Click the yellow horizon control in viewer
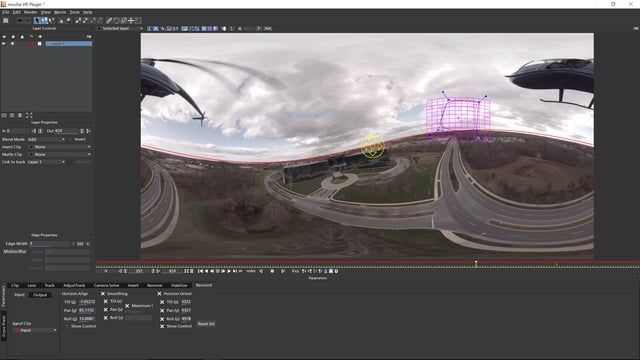This screenshot has height=360, width=640. 372,146
